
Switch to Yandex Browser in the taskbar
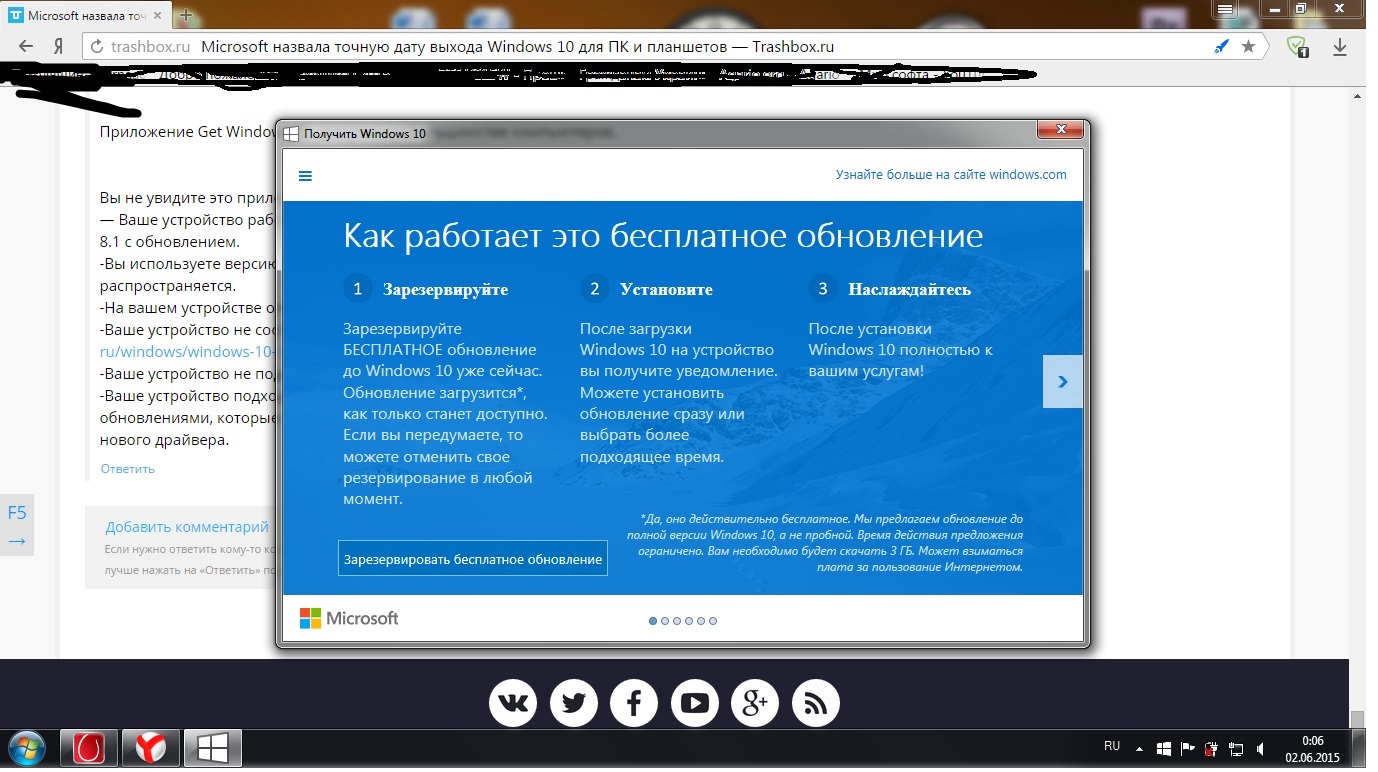(151, 748)
